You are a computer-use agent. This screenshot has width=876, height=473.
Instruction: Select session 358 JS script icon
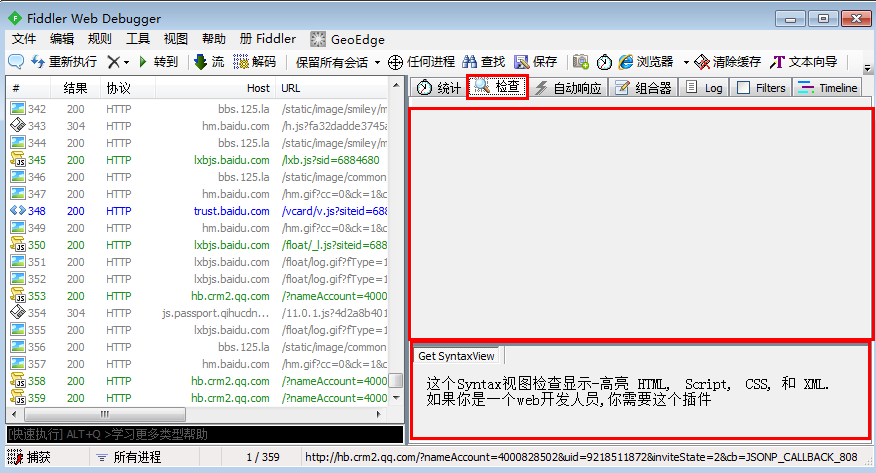click(18, 380)
